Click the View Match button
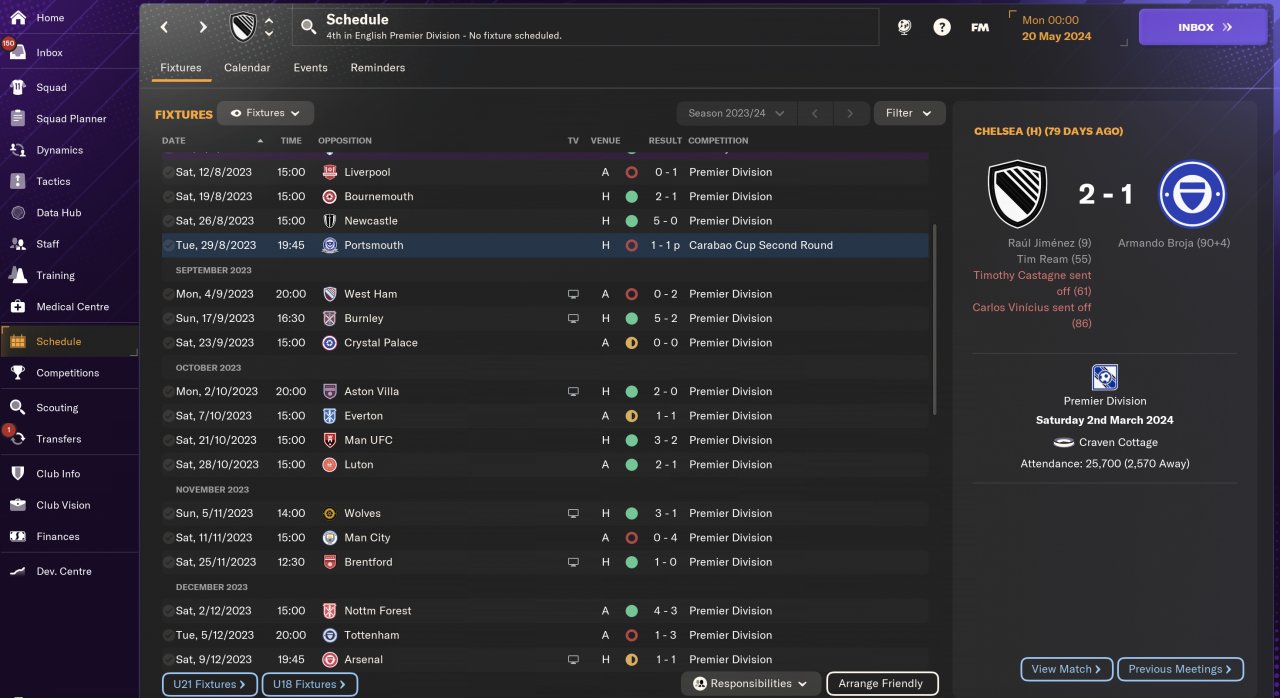The image size is (1280, 698). click(1066, 669)
